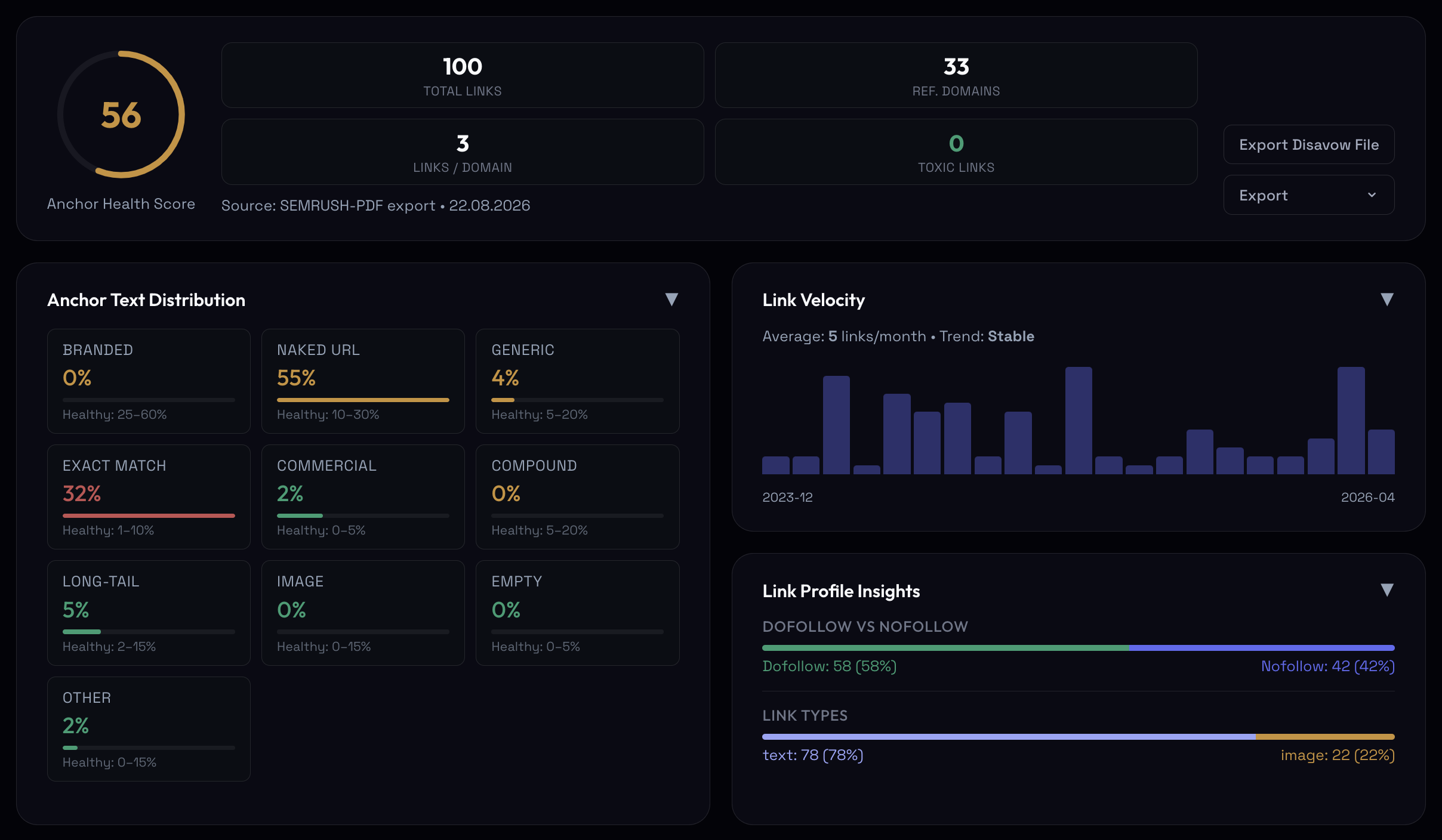1442x840 pixels.
Task: Open the Other anchor card
Action: coord(149,729)
